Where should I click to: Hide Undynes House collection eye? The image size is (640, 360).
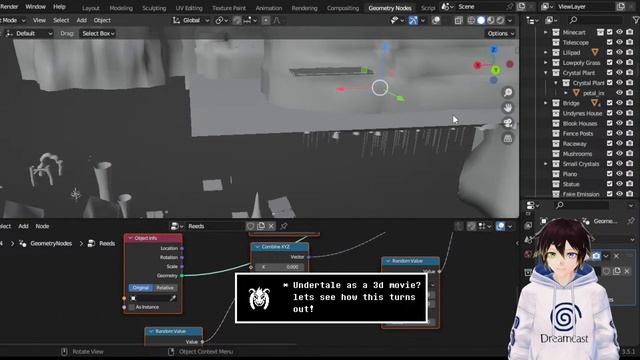click(x=620, y=113)
